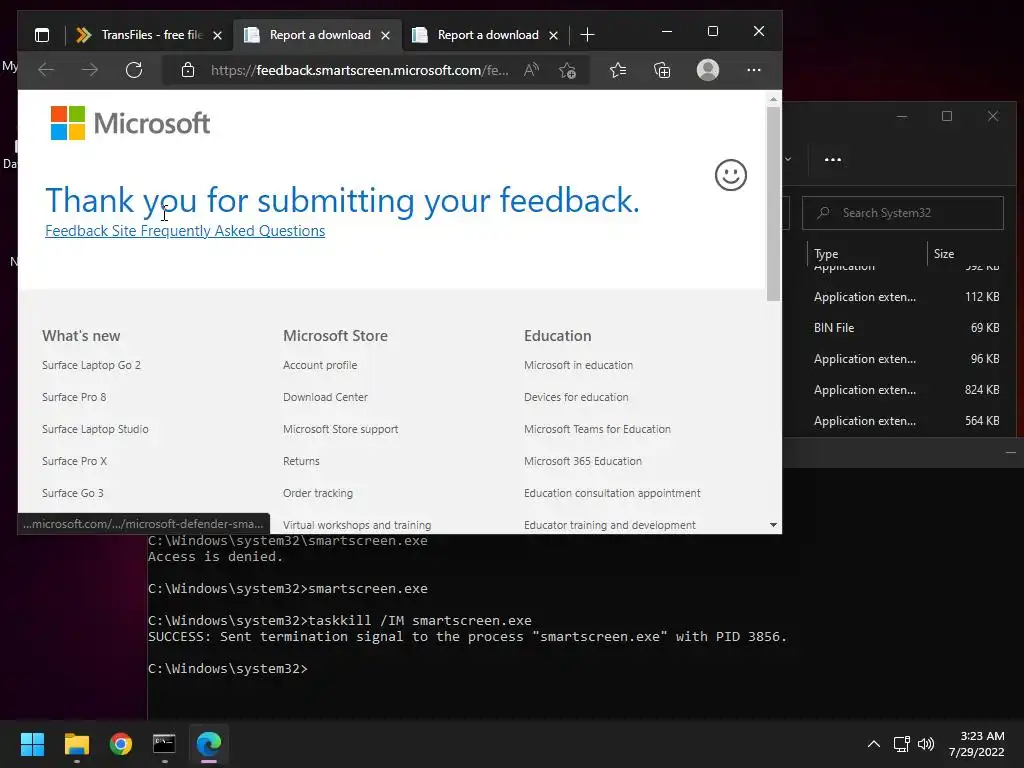Open the Surface Go 3 link
This screenshot has height=768, width=1024.
[x=72, y=493]
